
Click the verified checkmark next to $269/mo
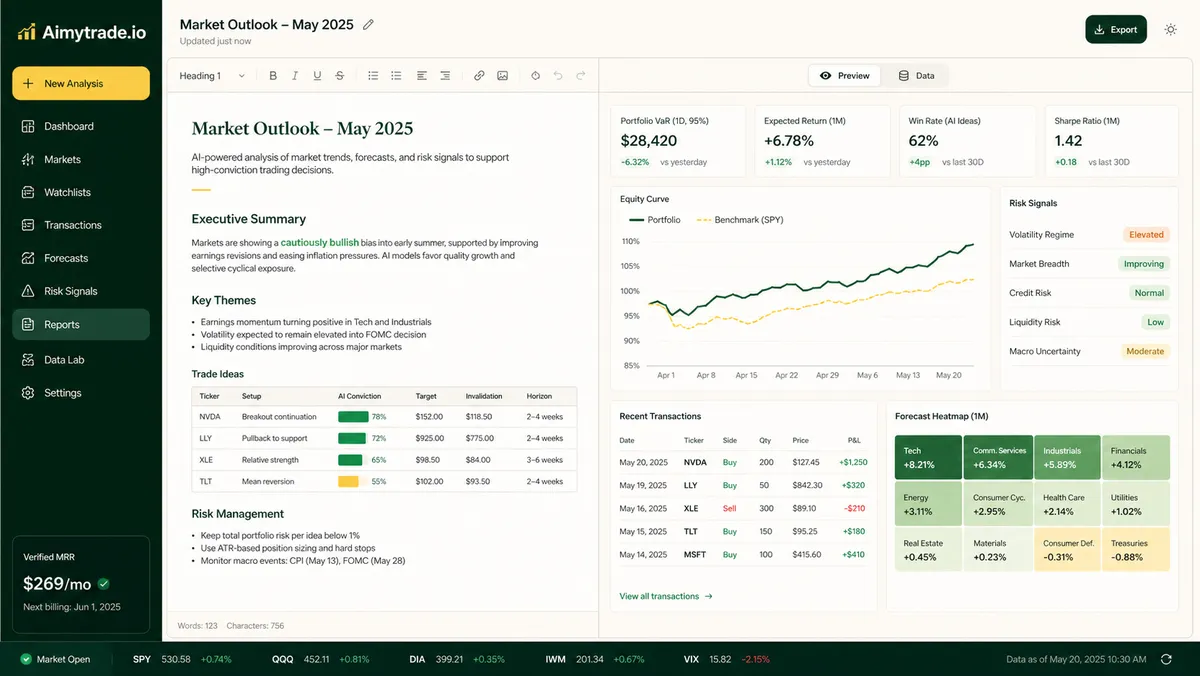coord(104,584)
